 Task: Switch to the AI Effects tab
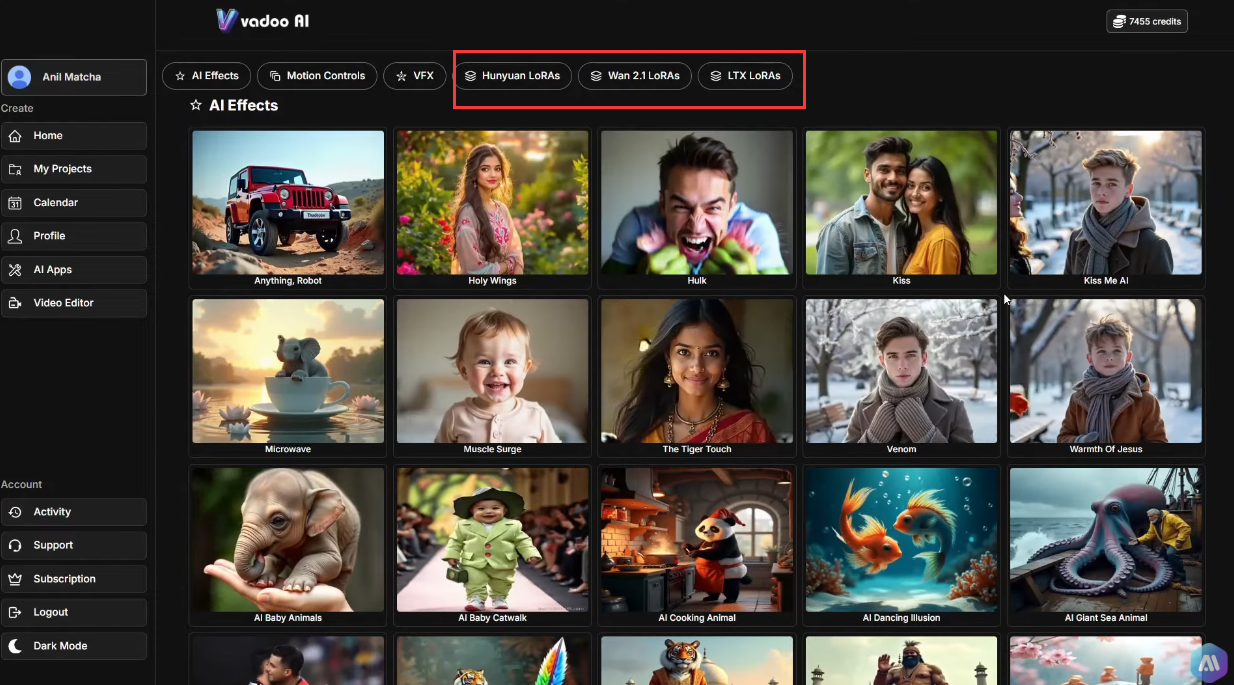tap(207, 76)
